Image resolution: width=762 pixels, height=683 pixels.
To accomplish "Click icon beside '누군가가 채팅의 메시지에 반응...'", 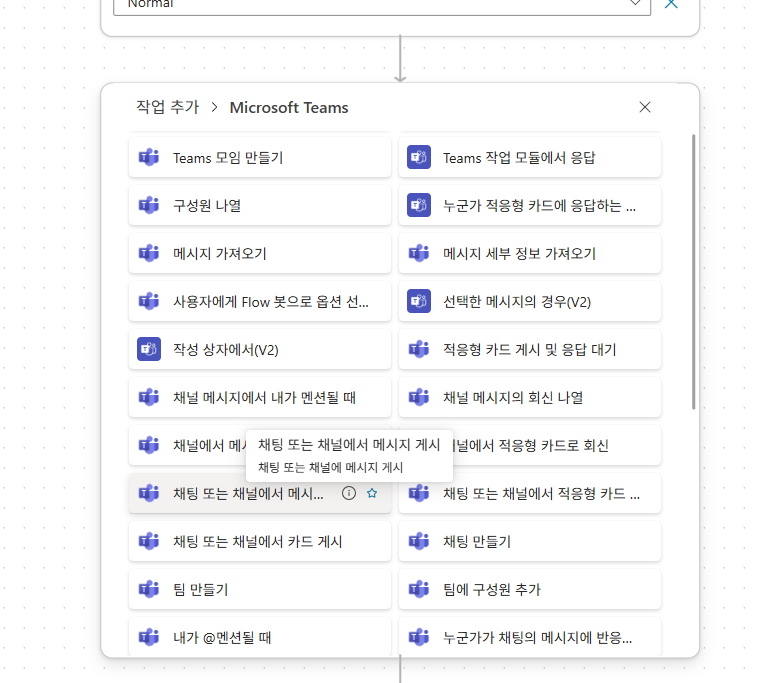I will pyautogui.click(x=419, y=637).
